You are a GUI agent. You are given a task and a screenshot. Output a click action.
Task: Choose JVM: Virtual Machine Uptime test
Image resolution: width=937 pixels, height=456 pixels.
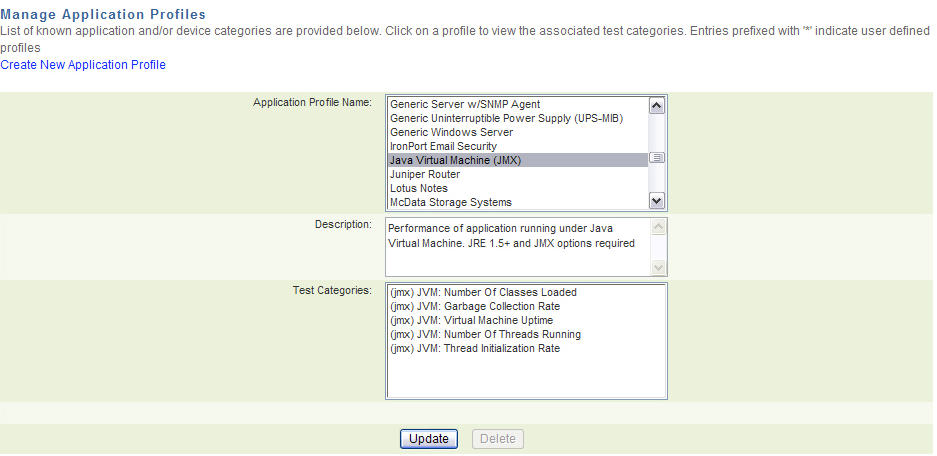[x=471, y=320]
